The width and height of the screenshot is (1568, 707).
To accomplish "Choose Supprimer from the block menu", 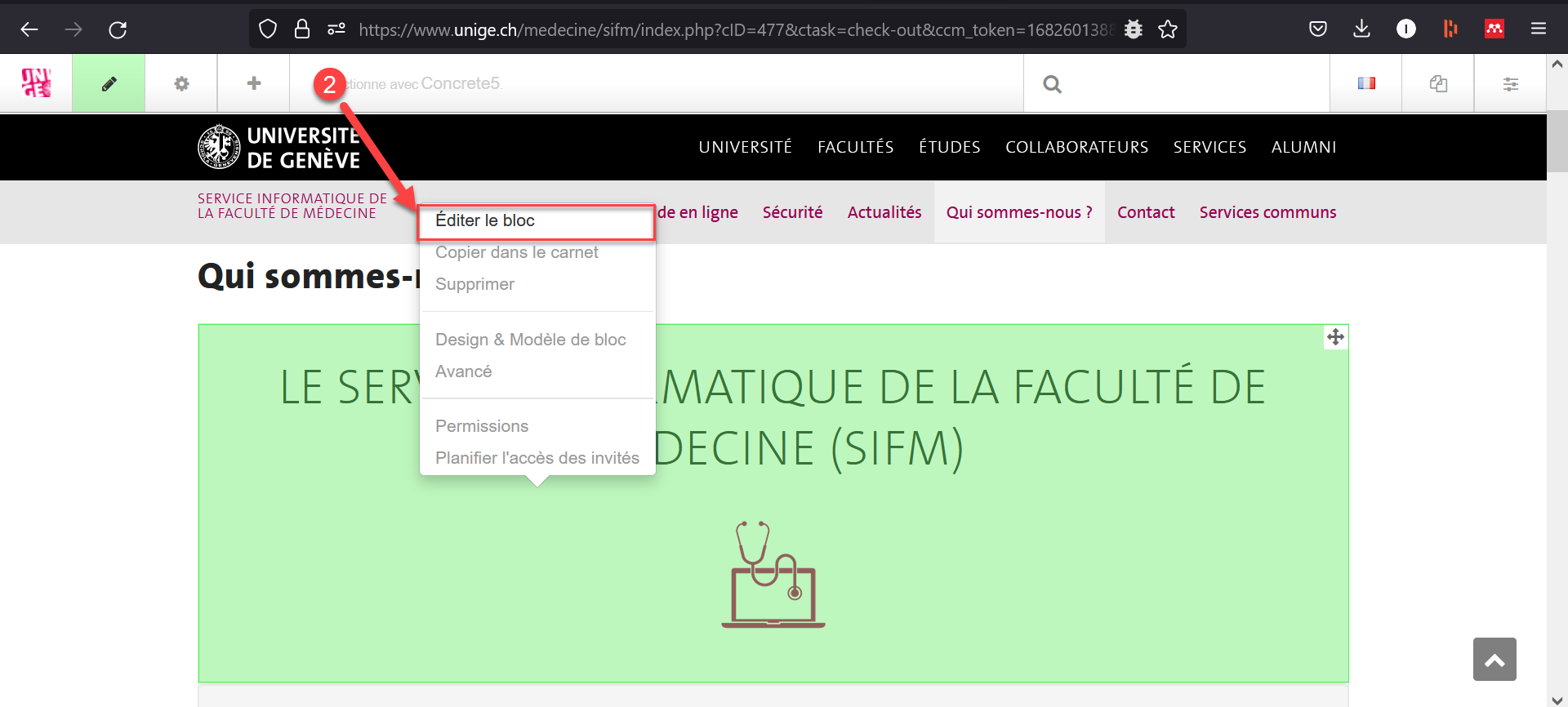I will [x=474, y=284].
